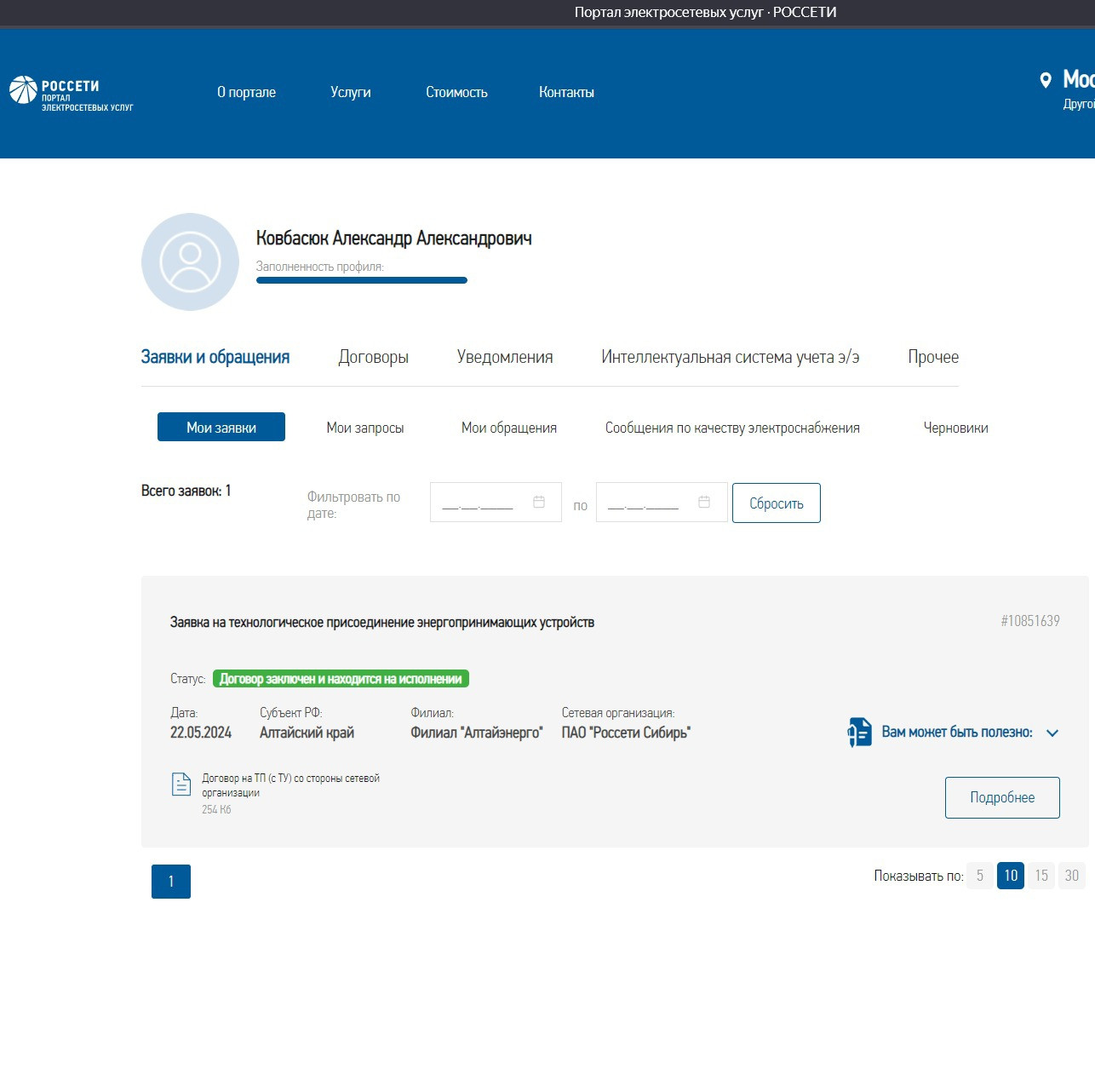Expand the "Вам может быть полезно" chevron
1095x1092 pixels.
point(1052,733)
